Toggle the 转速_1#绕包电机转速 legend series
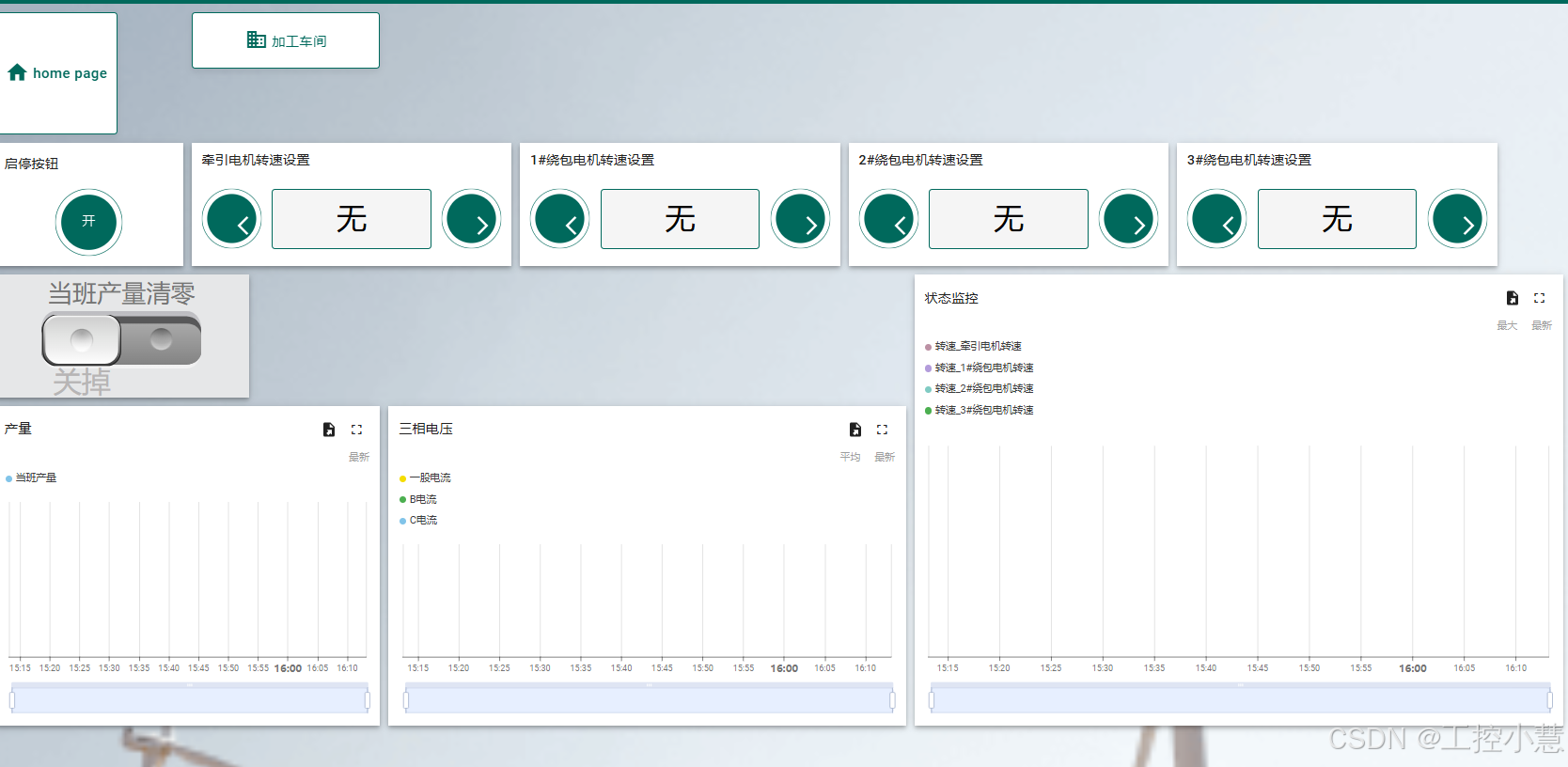The height and width of the screenshot is (767, 1568). point(980,368)
